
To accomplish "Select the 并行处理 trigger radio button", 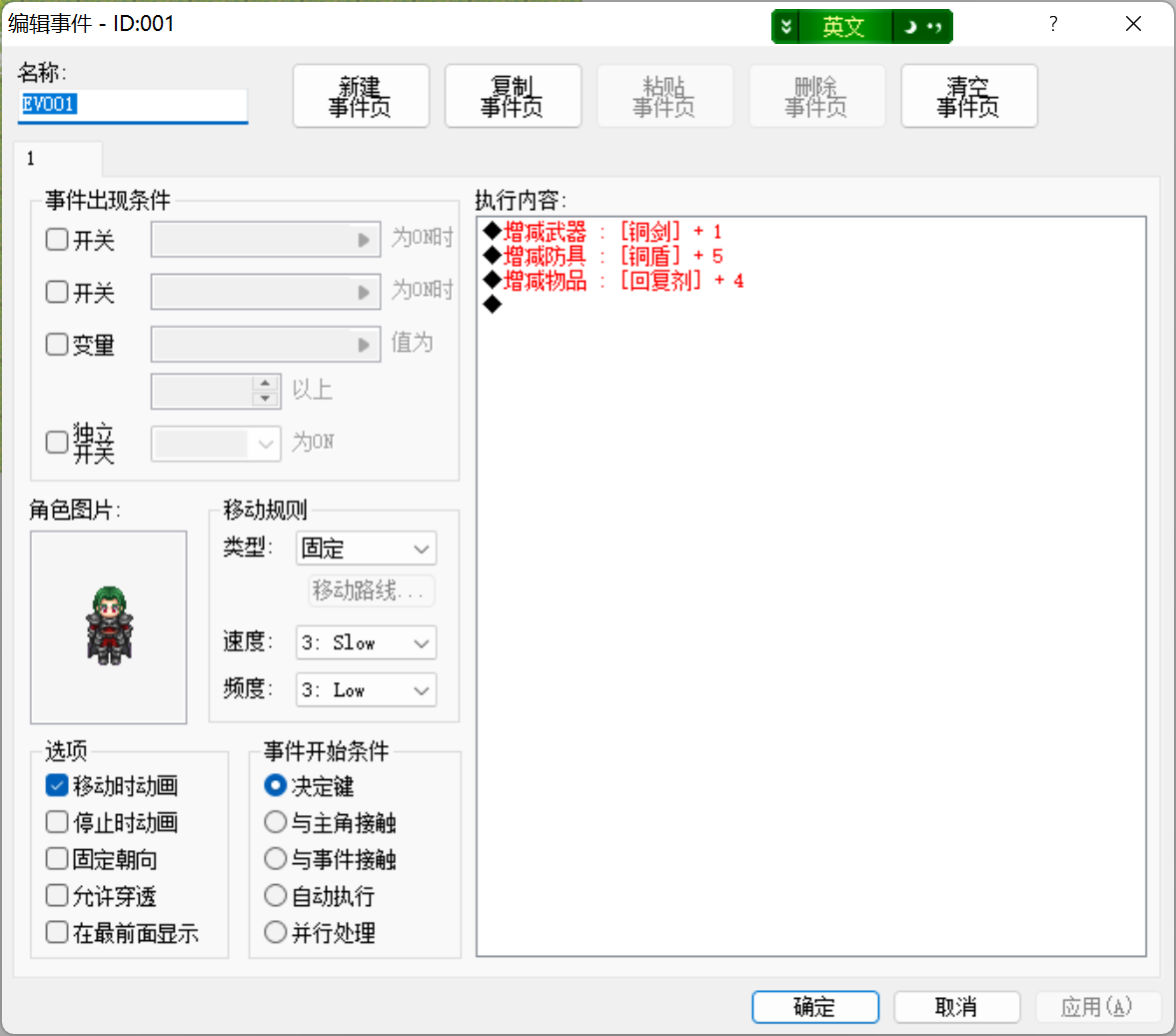I will click(275, 932).
